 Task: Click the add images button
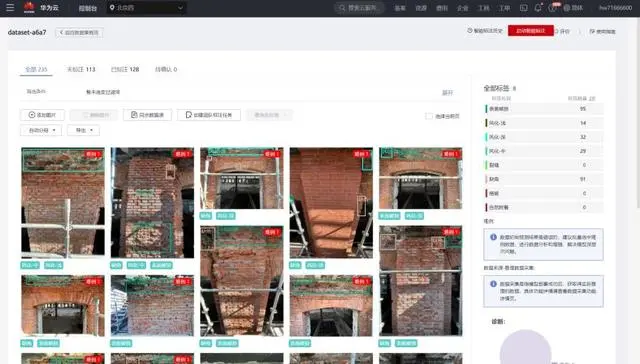click(x=42, y=115)
